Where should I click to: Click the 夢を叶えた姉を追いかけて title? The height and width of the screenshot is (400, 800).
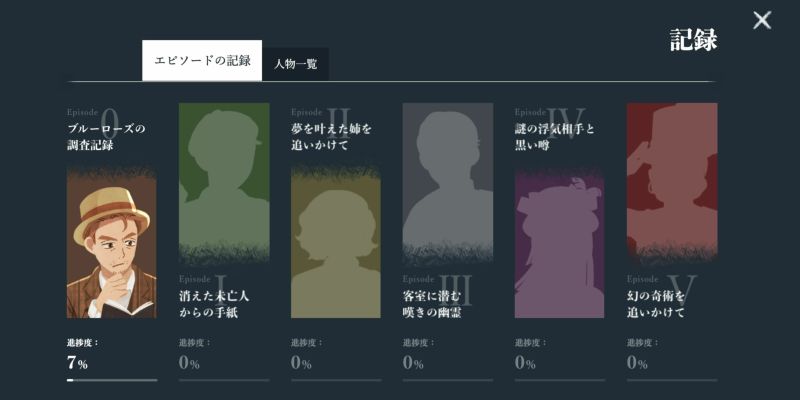331,137
